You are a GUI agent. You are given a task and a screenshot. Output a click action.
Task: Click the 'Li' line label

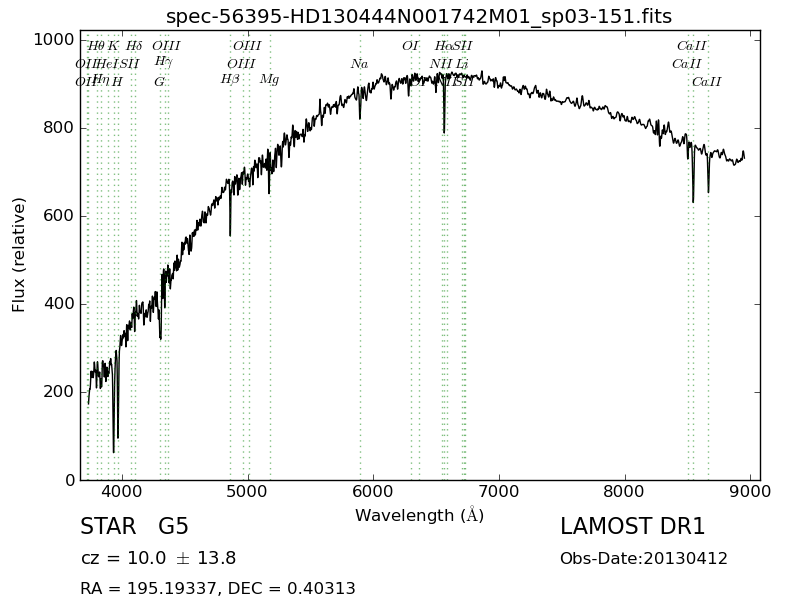tap(462, 64)
